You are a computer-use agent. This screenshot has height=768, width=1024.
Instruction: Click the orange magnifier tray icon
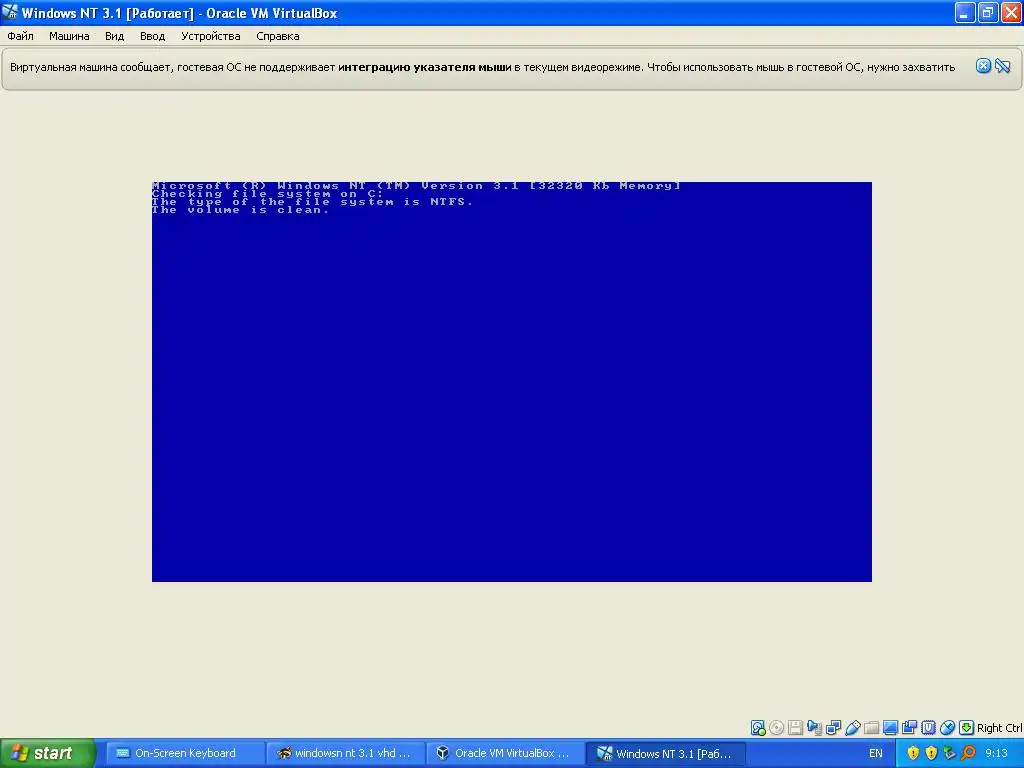tap(968, 753)
